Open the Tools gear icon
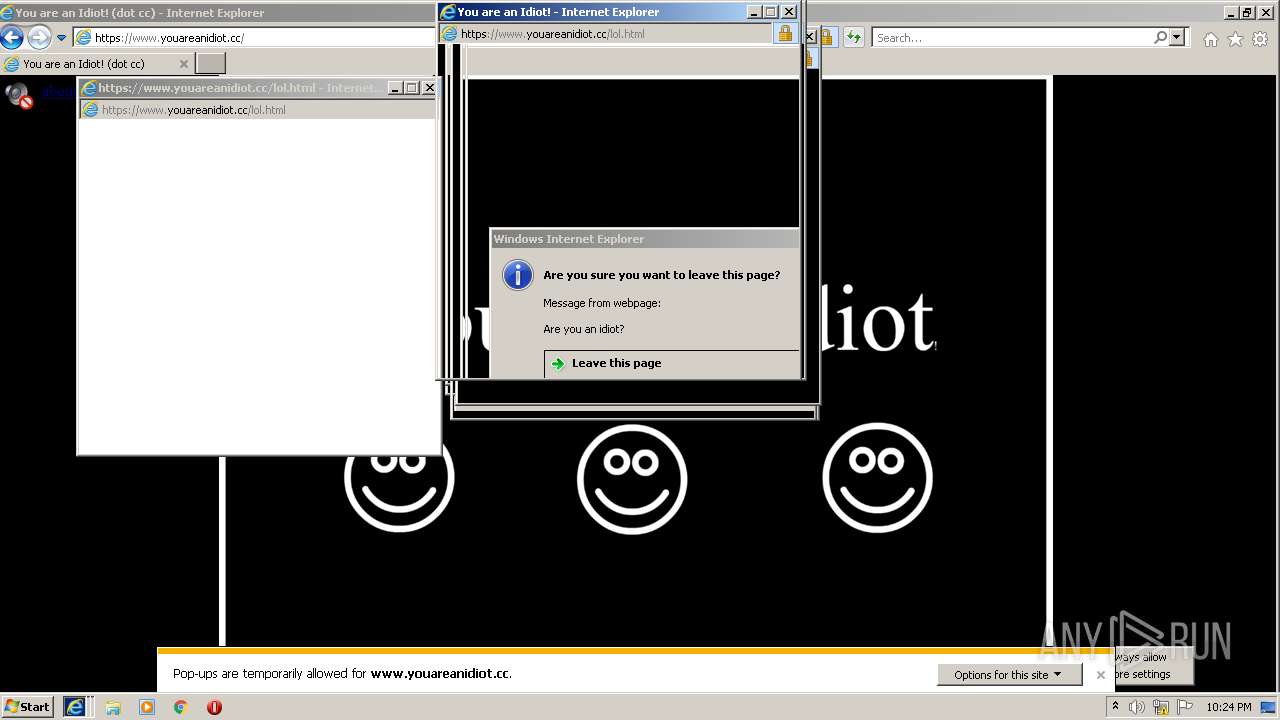Image resolution: width=1280 pixels, height=720 pixels. point(1260,39)
